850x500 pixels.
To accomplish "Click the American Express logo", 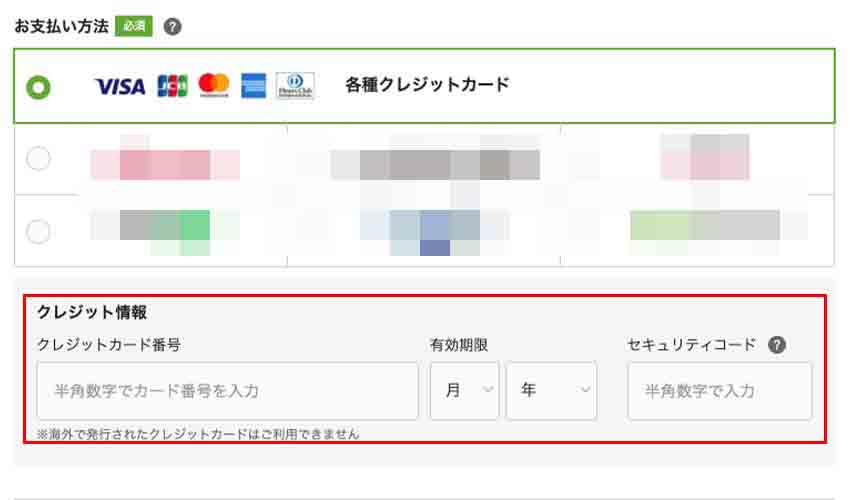I will (x=254, y=86).
